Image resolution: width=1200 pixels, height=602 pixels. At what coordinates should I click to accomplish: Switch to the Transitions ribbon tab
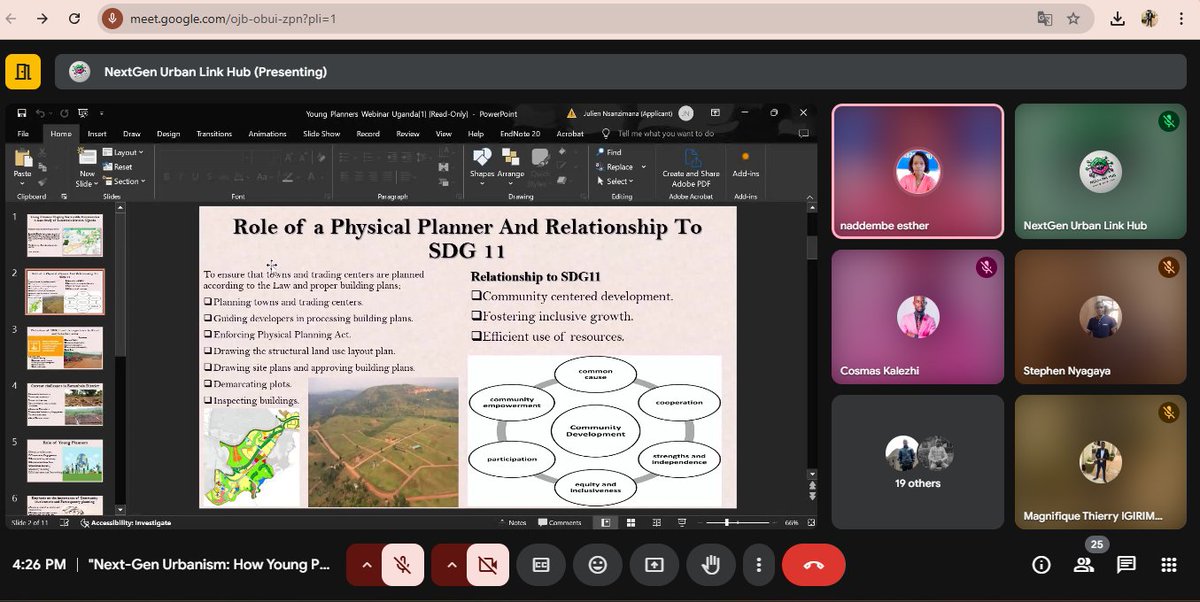pos(214,133)
